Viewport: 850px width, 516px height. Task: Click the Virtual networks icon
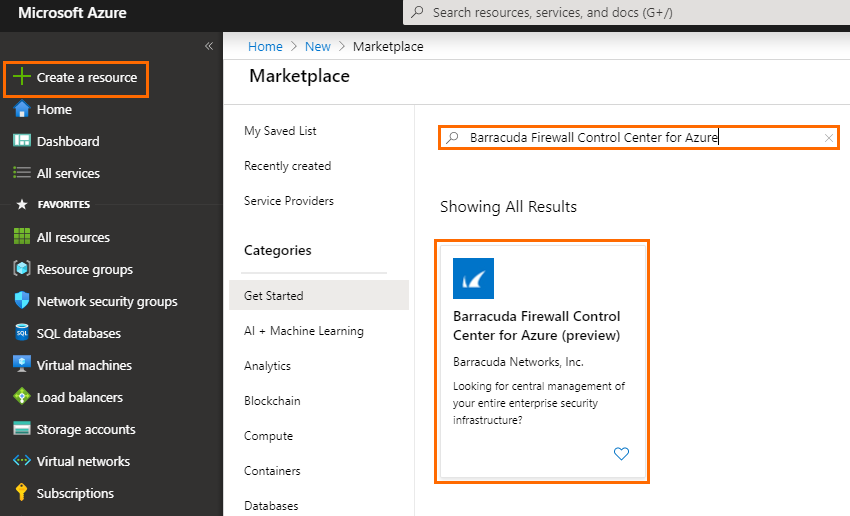[22, 461]
